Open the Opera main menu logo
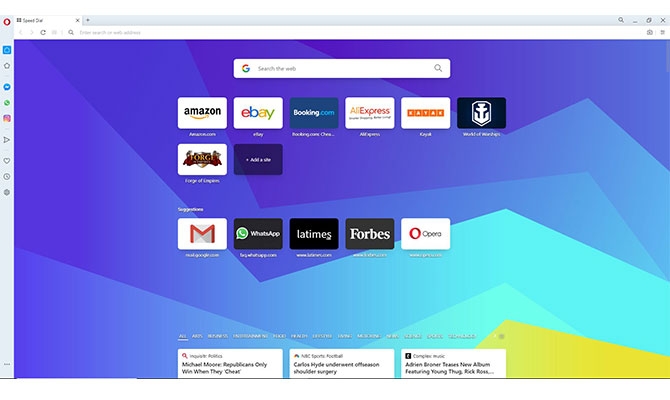Viewport: 670px width, 400px height. (x=7, y=21)
